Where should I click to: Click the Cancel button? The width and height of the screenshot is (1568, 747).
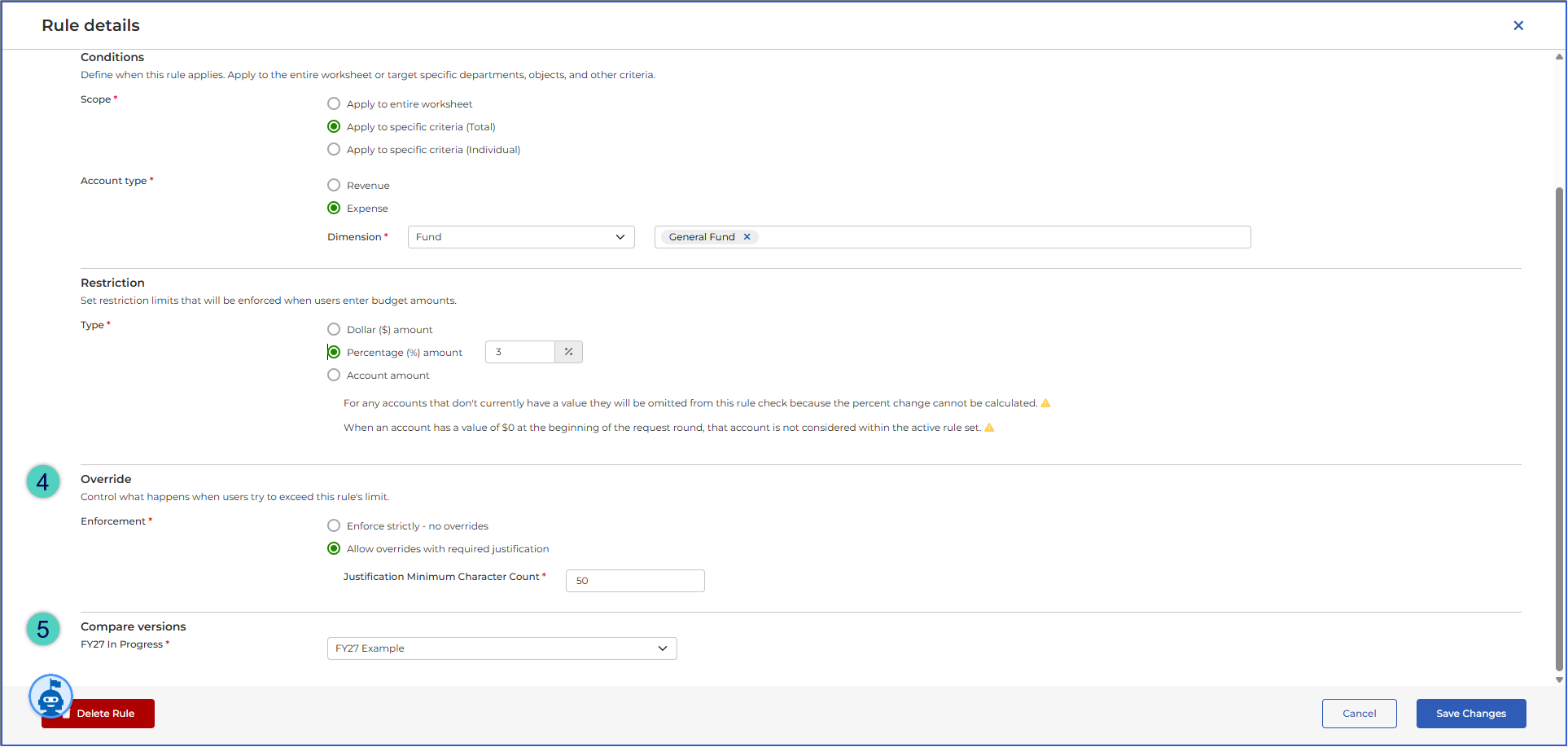click(x=1360, y=714)
